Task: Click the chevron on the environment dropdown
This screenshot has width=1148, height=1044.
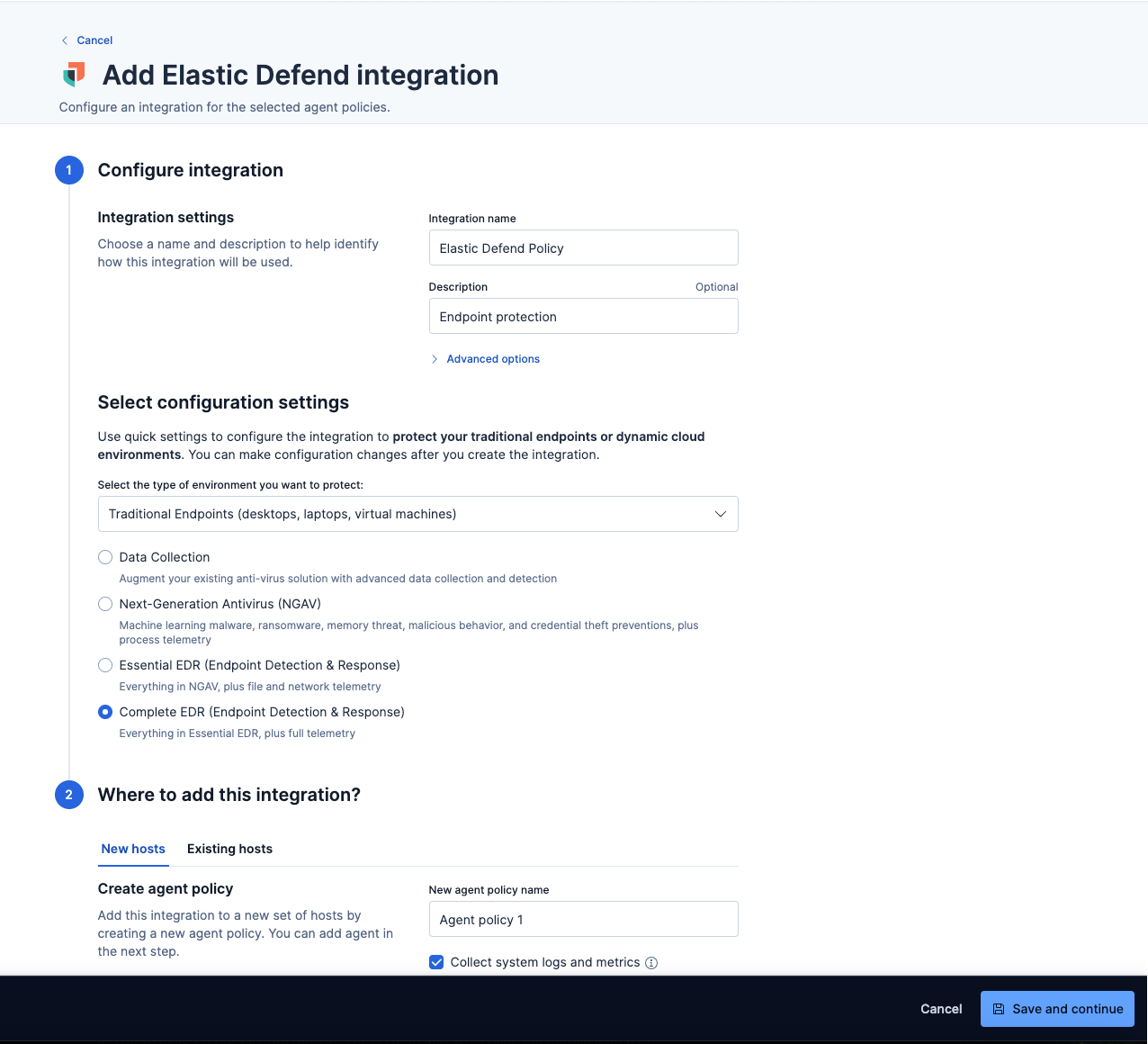Action: [720, 513]
